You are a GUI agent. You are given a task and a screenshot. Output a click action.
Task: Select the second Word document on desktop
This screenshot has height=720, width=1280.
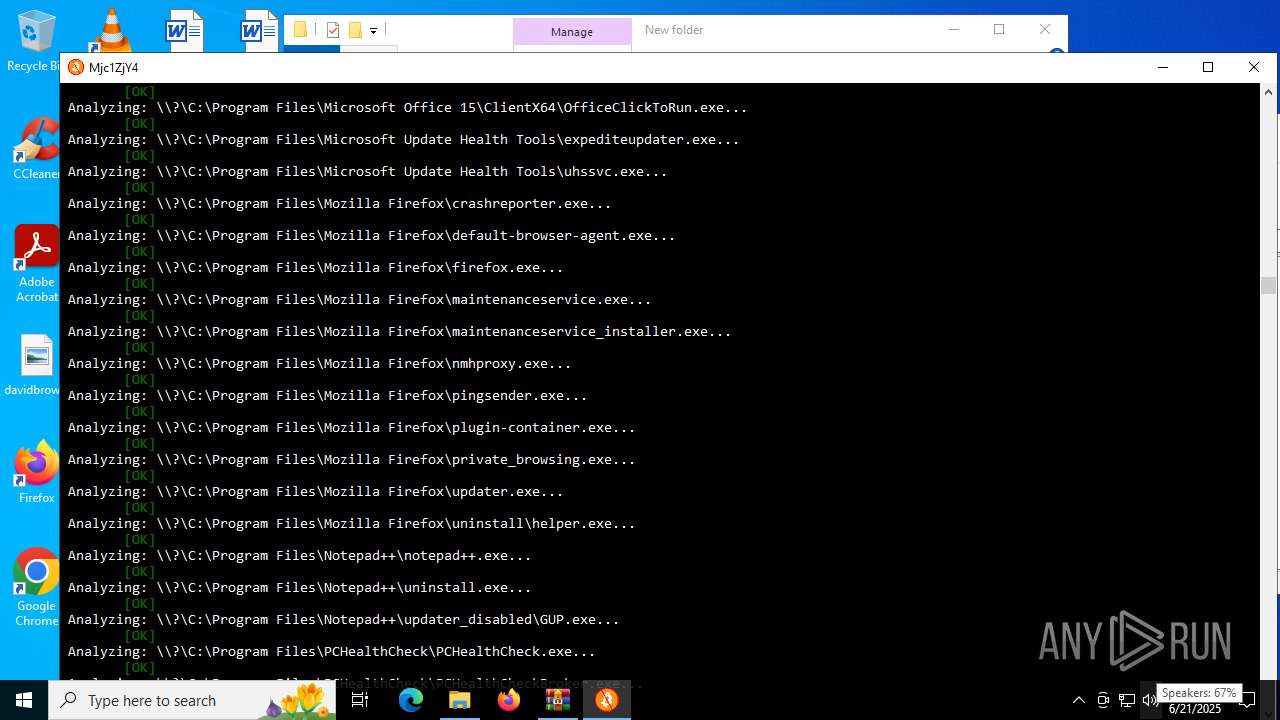[259, 30]
